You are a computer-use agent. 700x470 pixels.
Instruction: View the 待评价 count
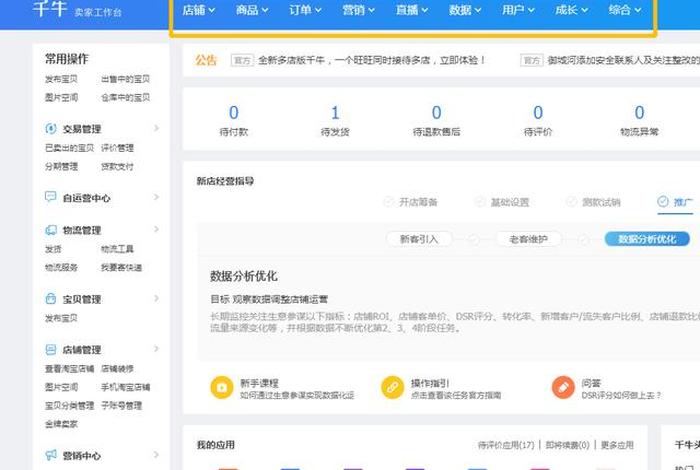tap(538, 112)
